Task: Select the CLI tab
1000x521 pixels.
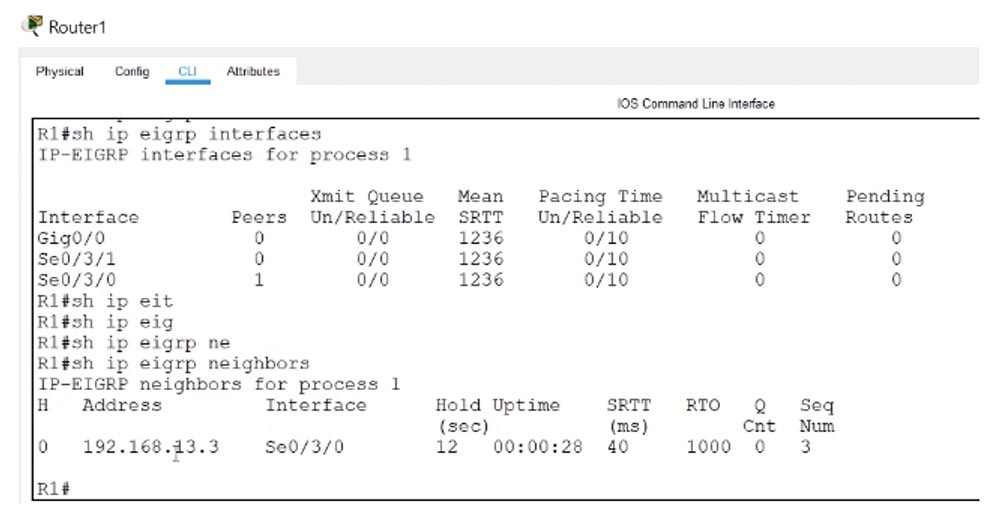Action: click(188, 71)
